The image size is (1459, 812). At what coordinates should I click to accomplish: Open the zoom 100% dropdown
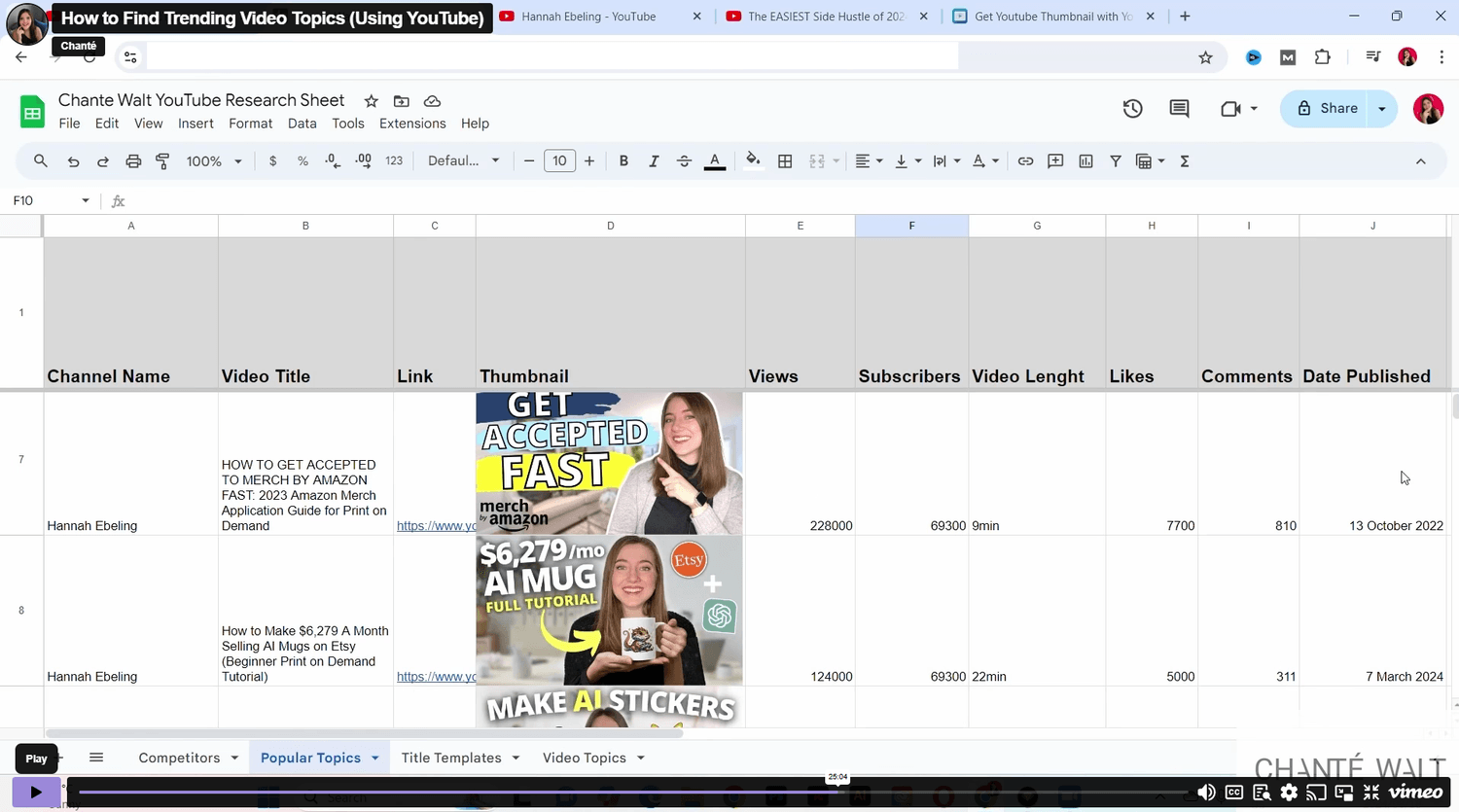(x=214, y=161)
